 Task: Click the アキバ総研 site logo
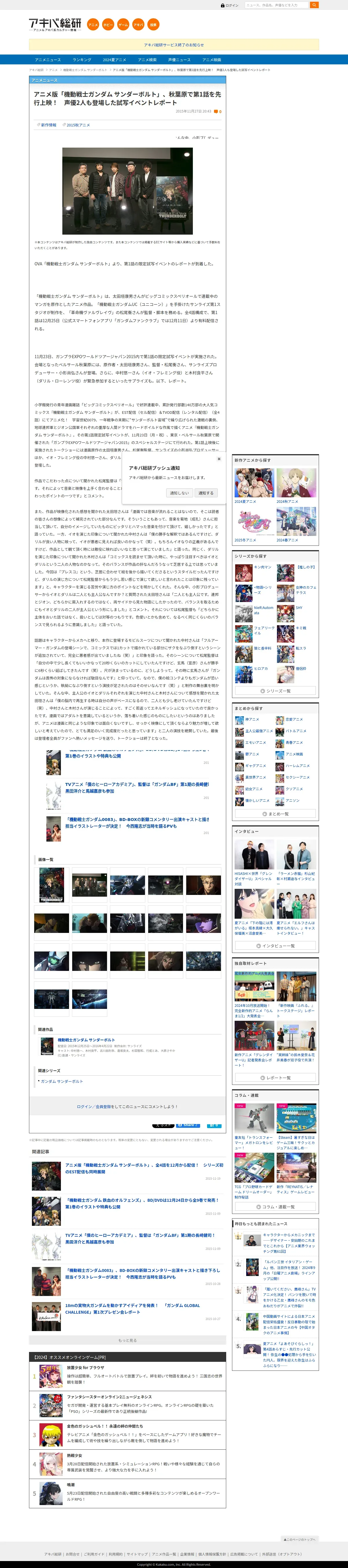coord(55,25)
